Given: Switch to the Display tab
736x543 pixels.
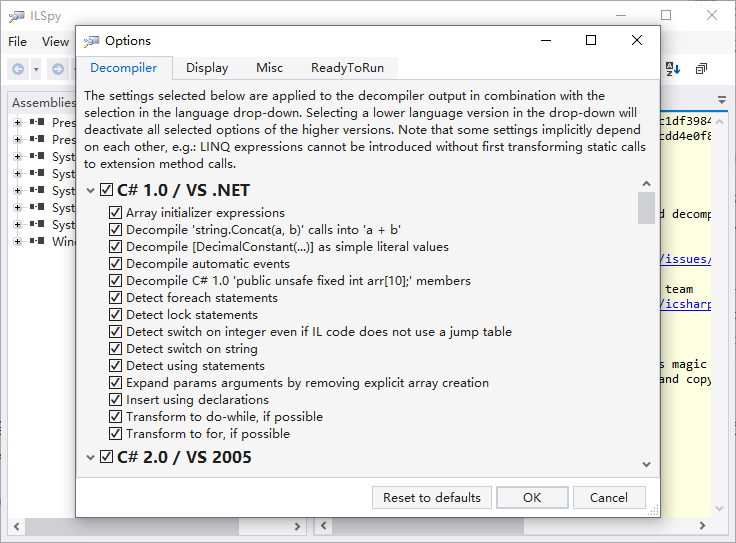Looking at the screenshot, I should [207, 68].
